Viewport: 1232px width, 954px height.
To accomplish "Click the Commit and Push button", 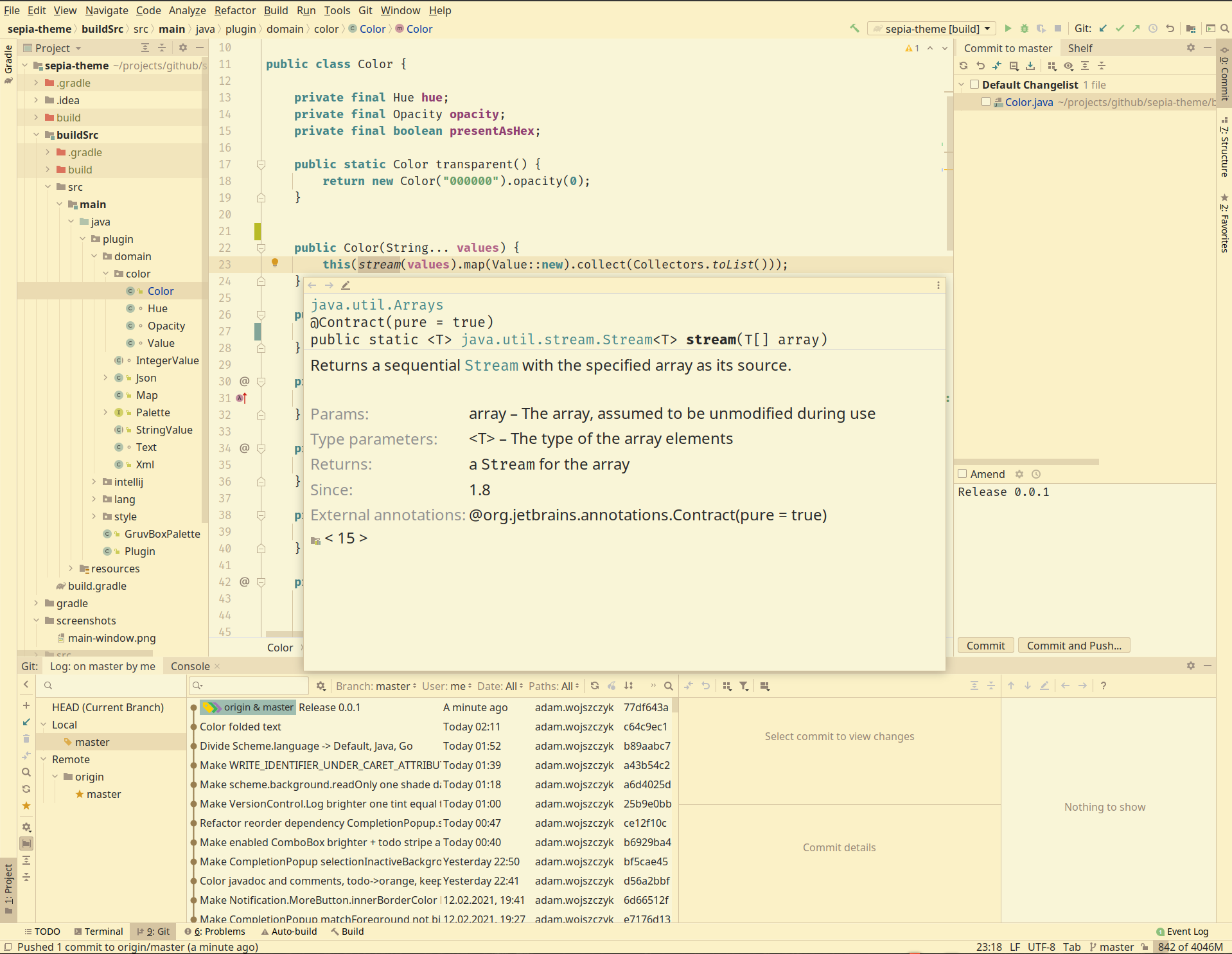I will 1073,646.
